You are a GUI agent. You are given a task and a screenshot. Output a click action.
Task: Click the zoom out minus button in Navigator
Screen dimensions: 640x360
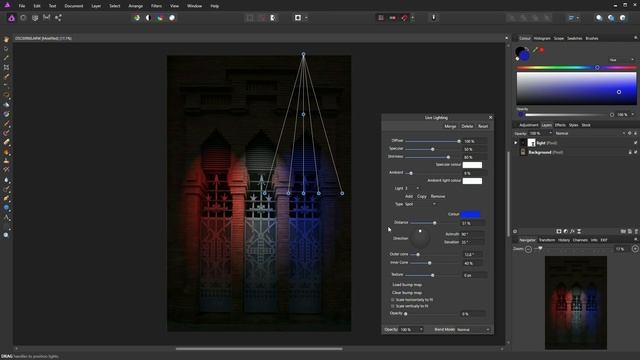[528, 249]
